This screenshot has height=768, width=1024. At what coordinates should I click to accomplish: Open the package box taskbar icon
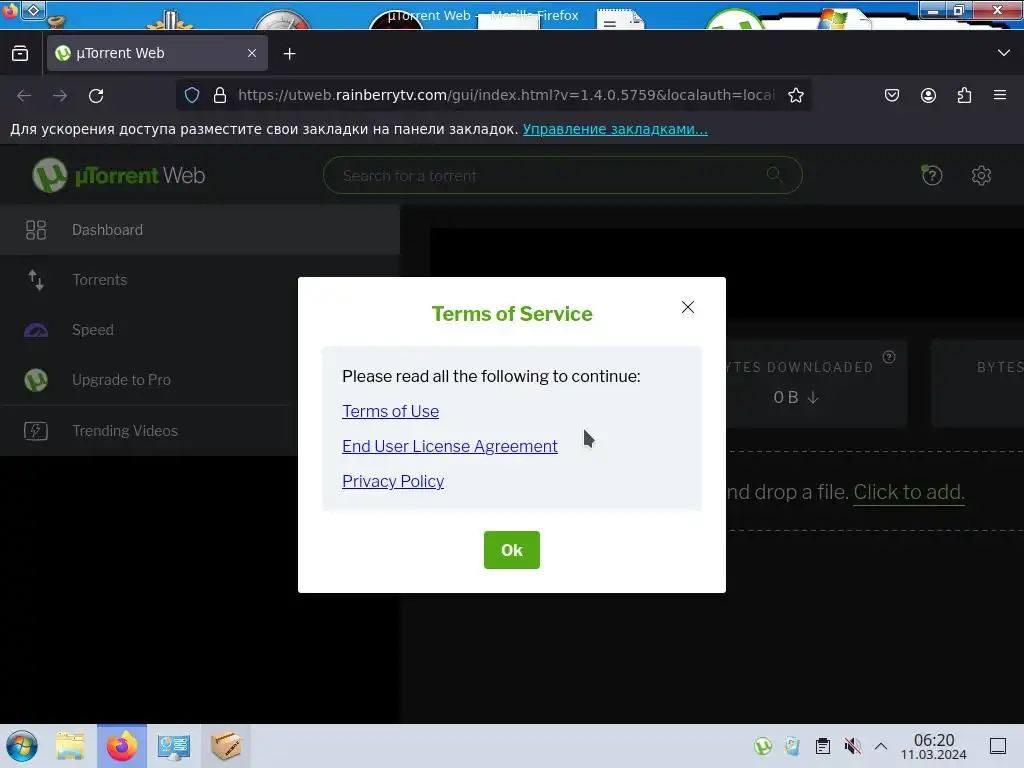[226, 746]
